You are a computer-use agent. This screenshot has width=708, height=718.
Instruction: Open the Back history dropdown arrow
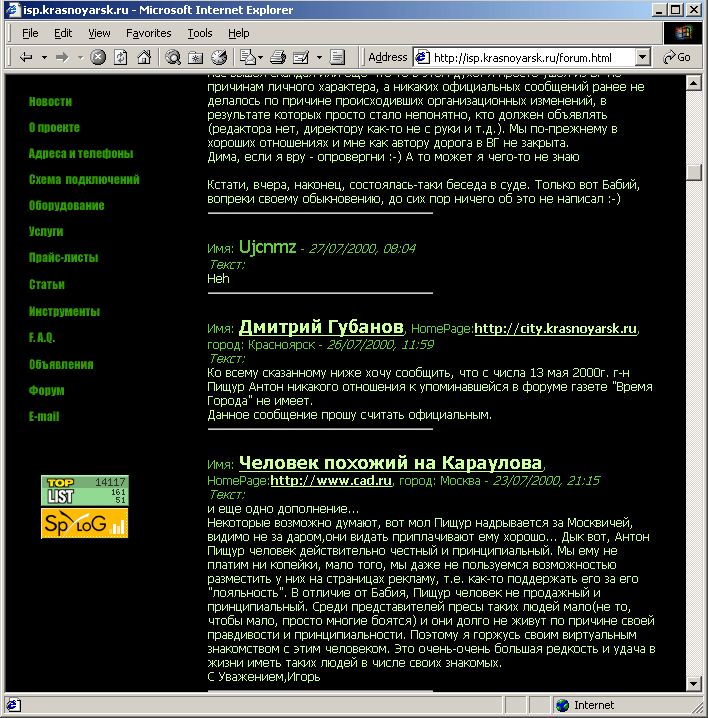tap(44, 58)
